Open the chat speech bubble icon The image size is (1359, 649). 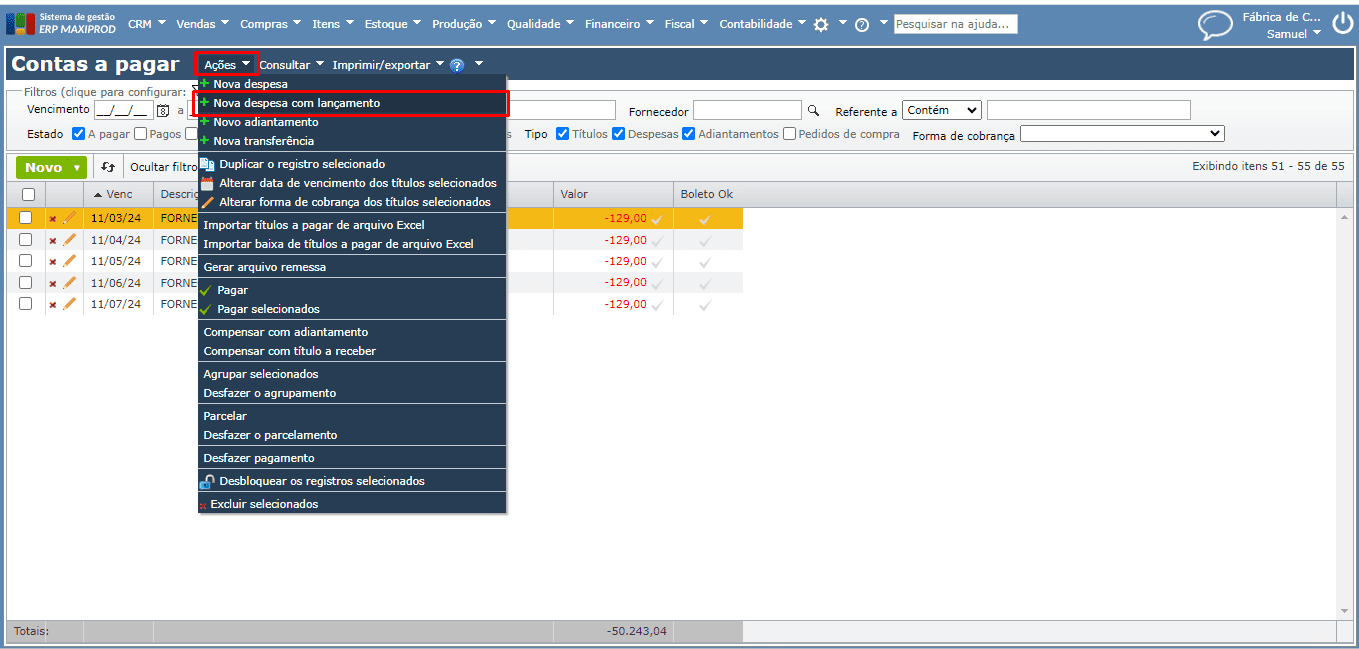1215,24
